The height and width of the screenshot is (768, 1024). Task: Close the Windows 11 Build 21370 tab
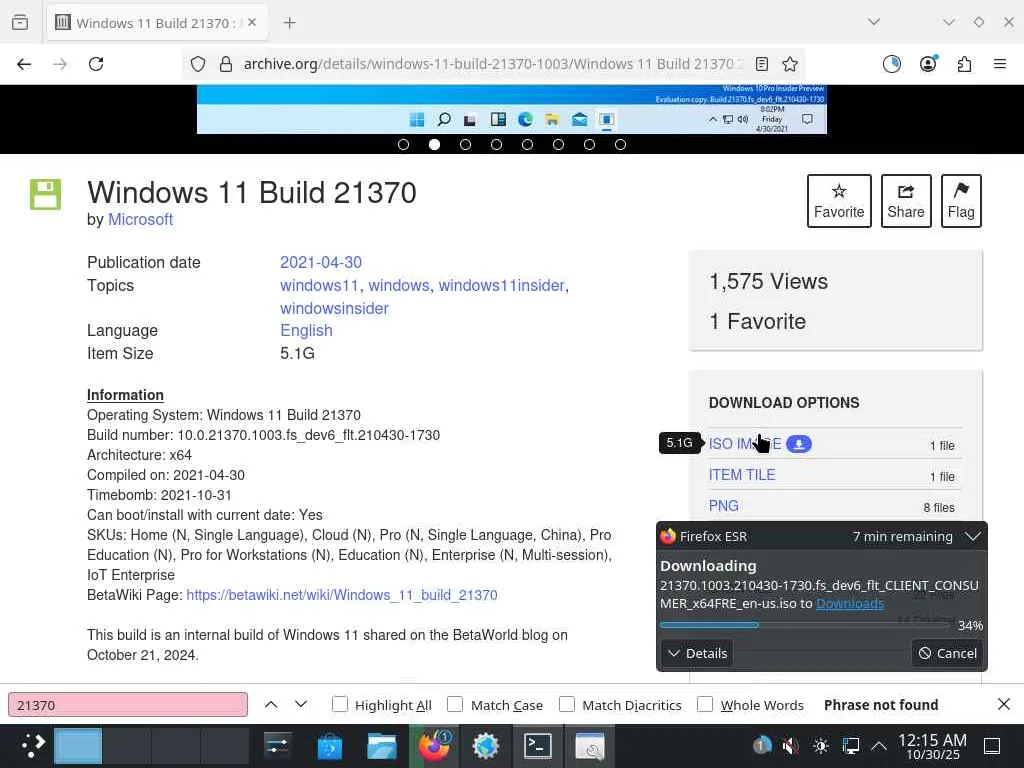pyautogui.click(x=252, y=23)
